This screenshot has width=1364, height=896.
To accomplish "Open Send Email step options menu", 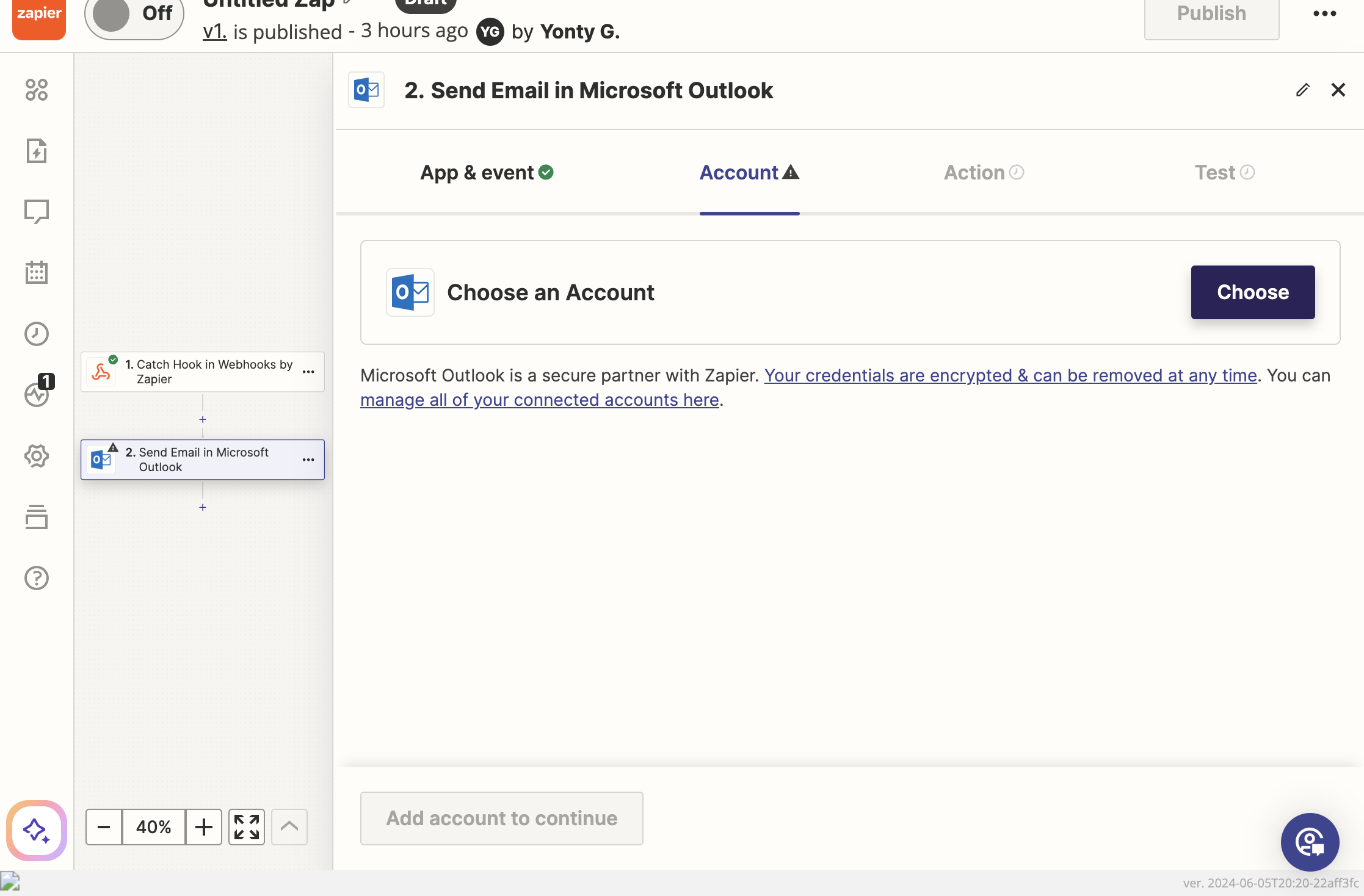I will (x=308, y=460).
